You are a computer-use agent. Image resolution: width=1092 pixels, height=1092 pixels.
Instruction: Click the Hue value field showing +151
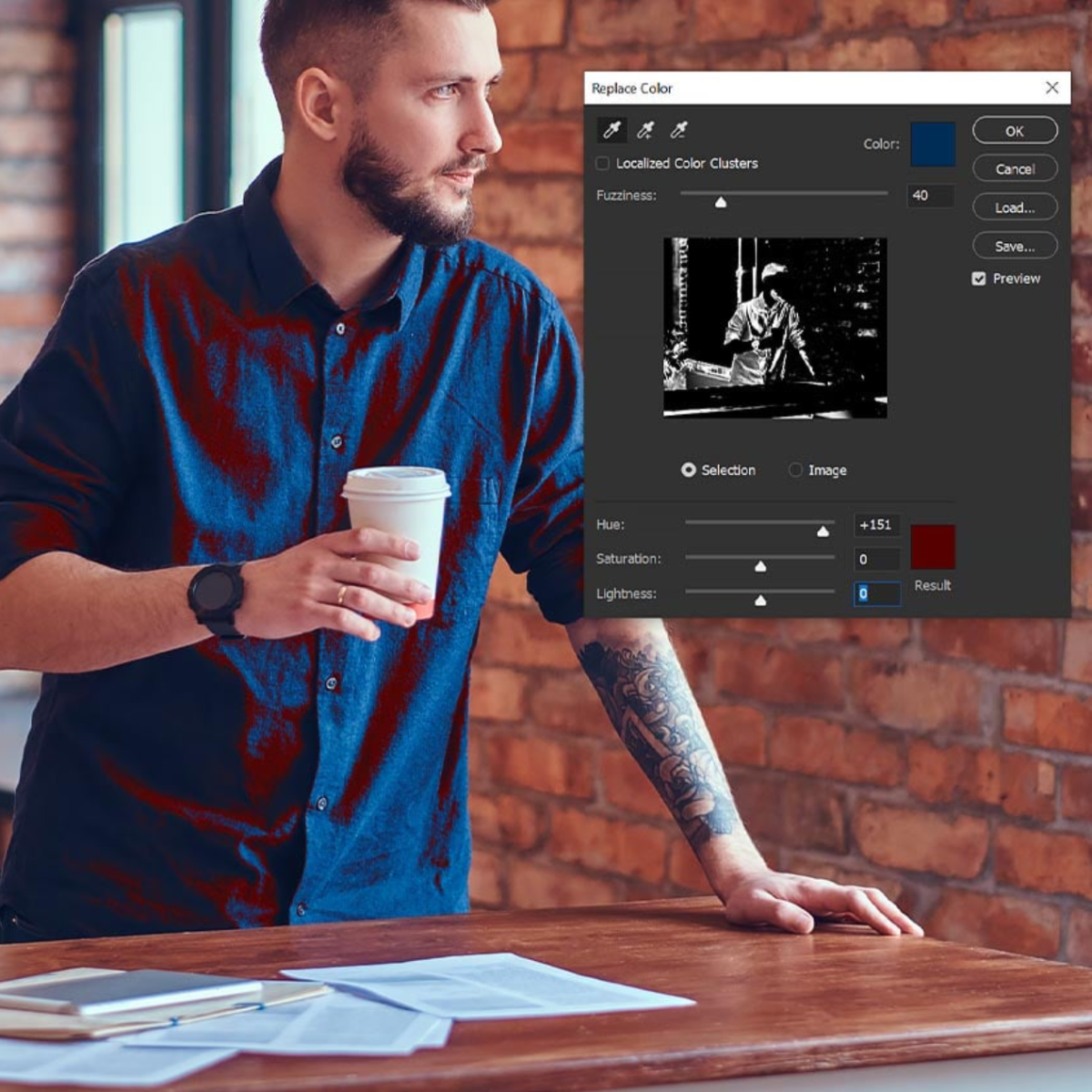876,525
